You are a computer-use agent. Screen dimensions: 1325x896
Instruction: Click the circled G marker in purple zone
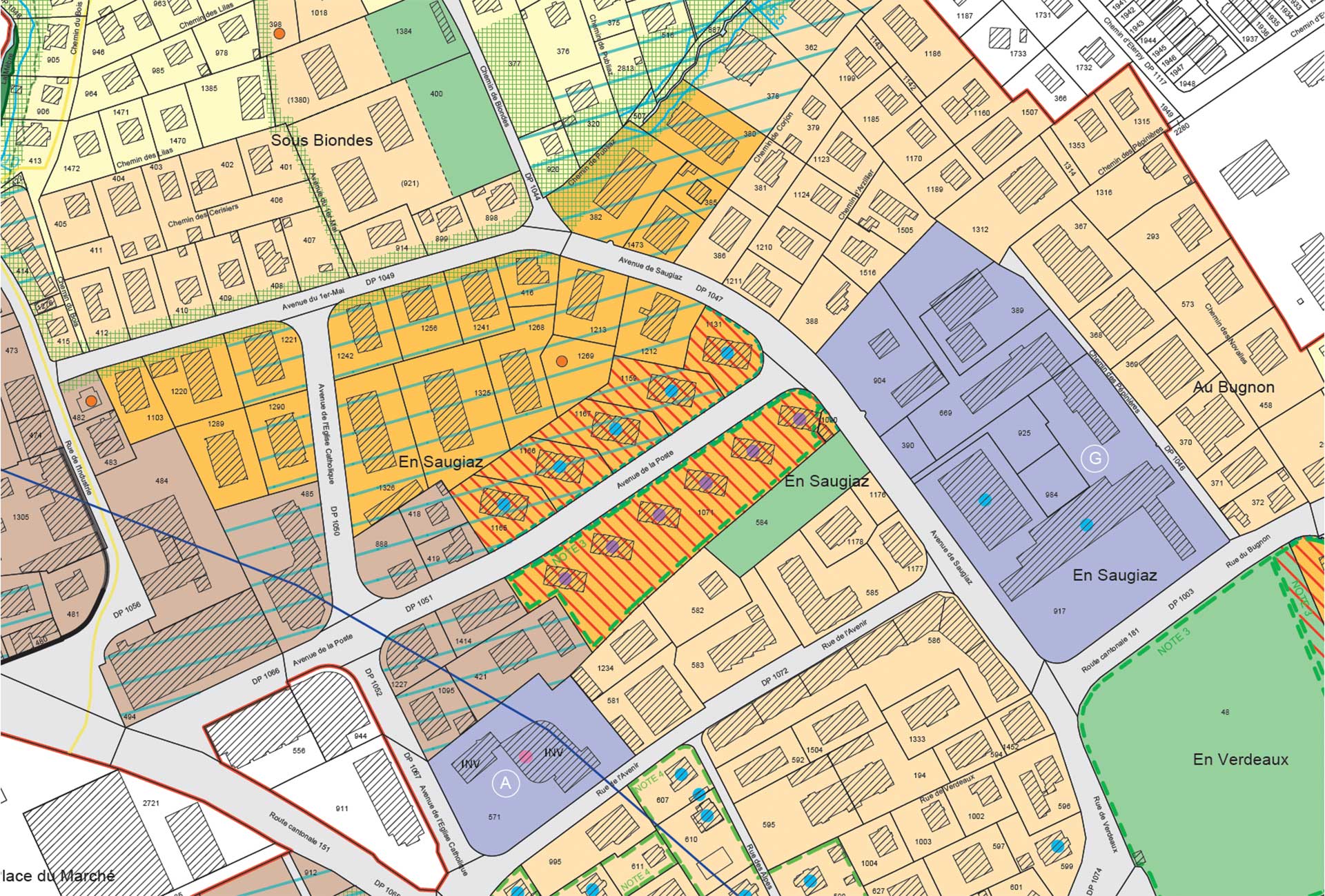tap(1095, 459)
